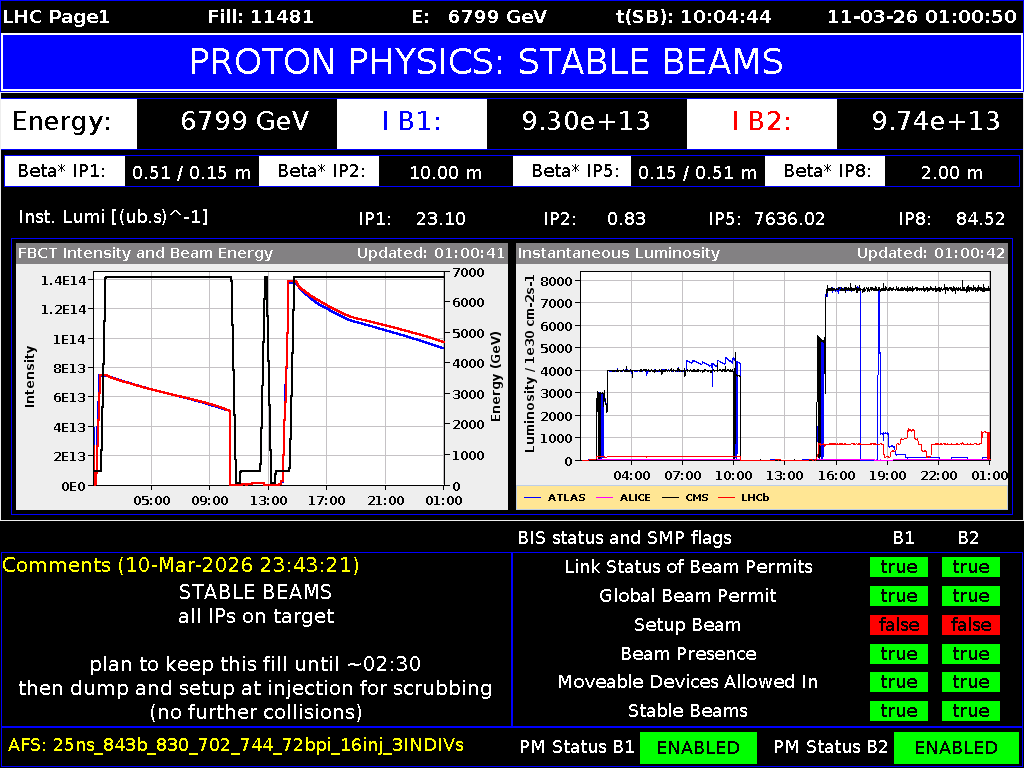The image size is (1024, 768).
Task: Toggle the Setup Beam false flag for B1
Action: [899, 625]
